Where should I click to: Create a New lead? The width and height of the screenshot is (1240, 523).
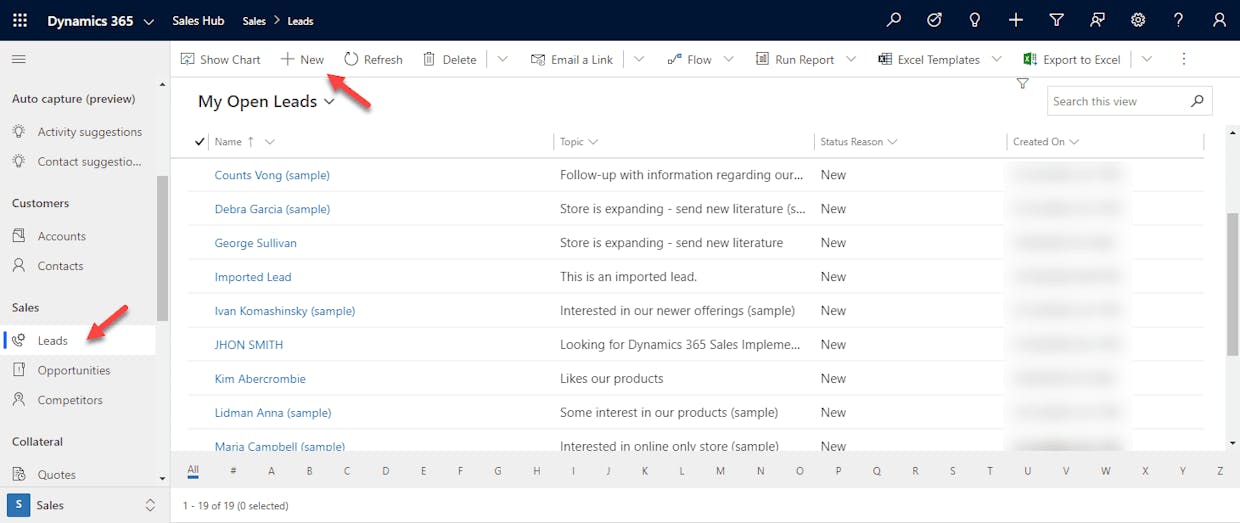[302, 59]
